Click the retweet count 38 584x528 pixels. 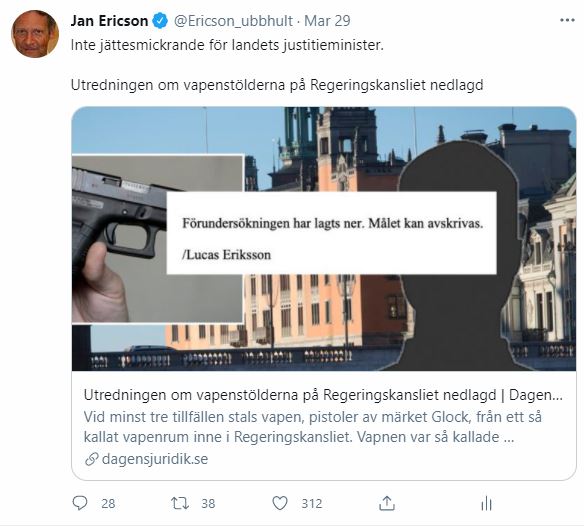click(208, 503)
